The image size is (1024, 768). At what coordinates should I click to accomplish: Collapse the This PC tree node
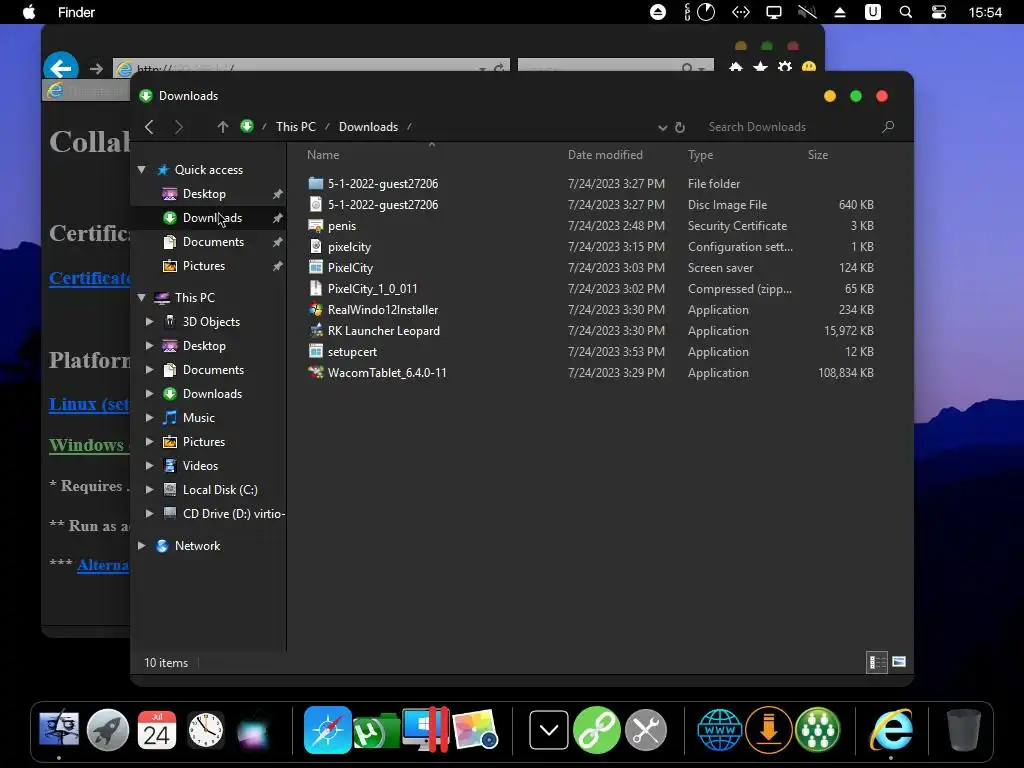(141, 298)
